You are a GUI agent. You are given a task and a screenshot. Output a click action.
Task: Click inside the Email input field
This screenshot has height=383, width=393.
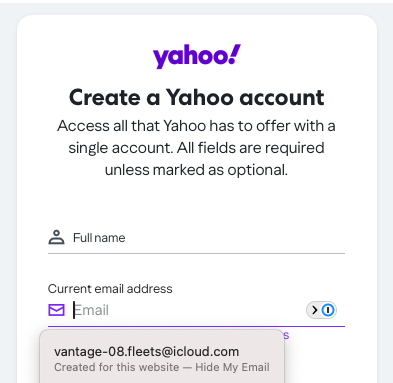(x=188, y=310)
